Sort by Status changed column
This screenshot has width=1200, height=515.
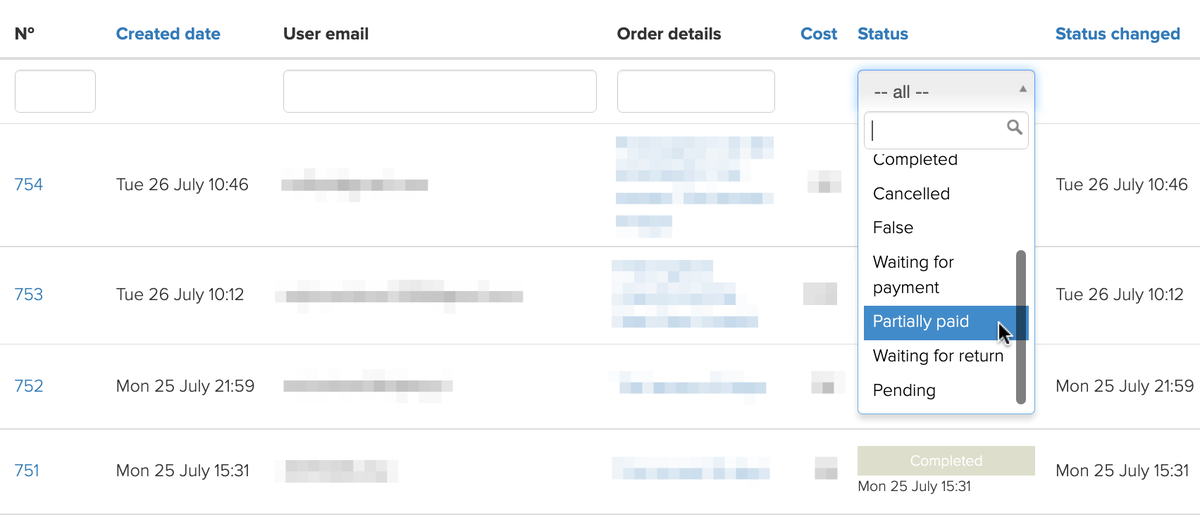coord(1118,34)
